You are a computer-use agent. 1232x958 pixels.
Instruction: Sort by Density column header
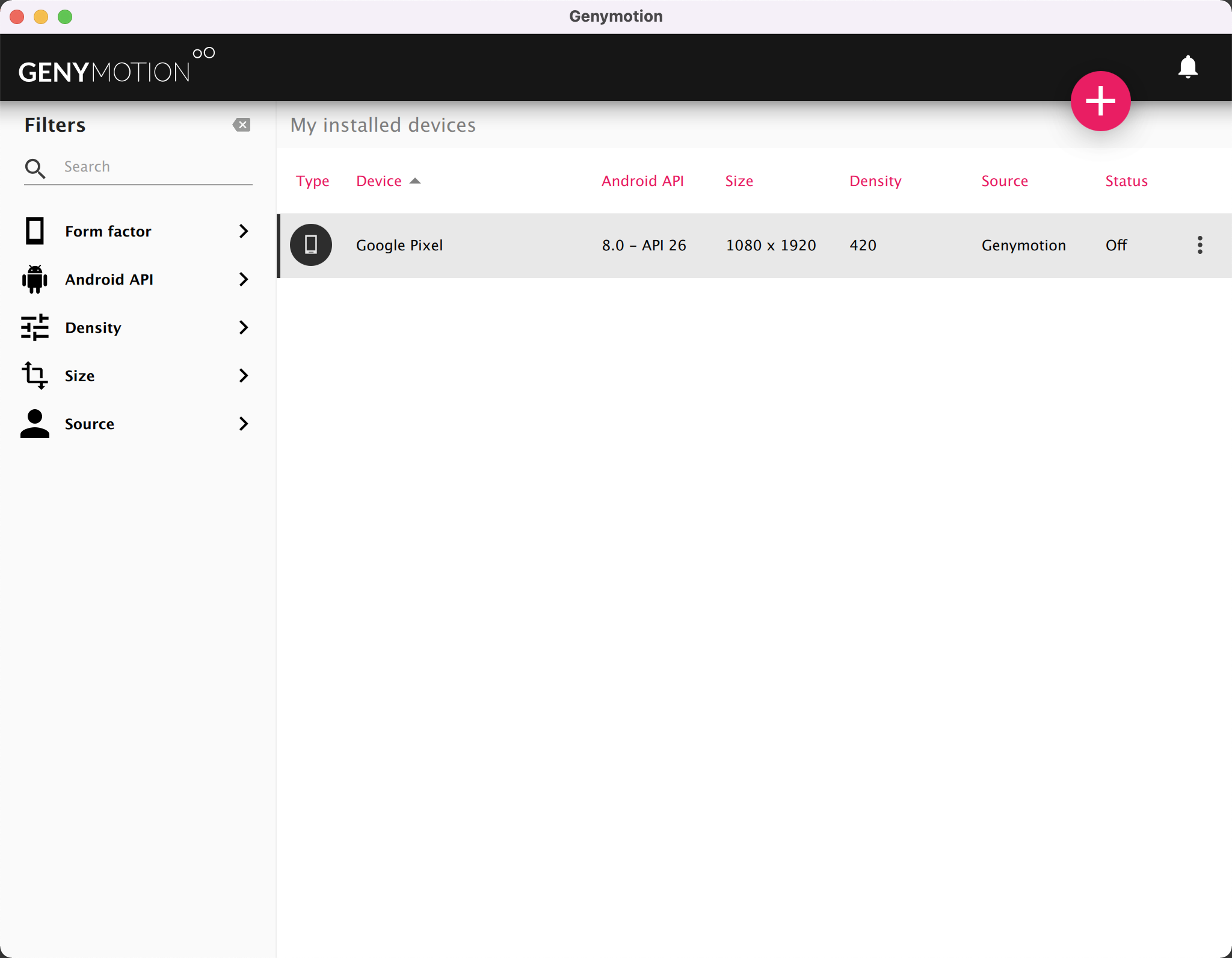(875, 181)
